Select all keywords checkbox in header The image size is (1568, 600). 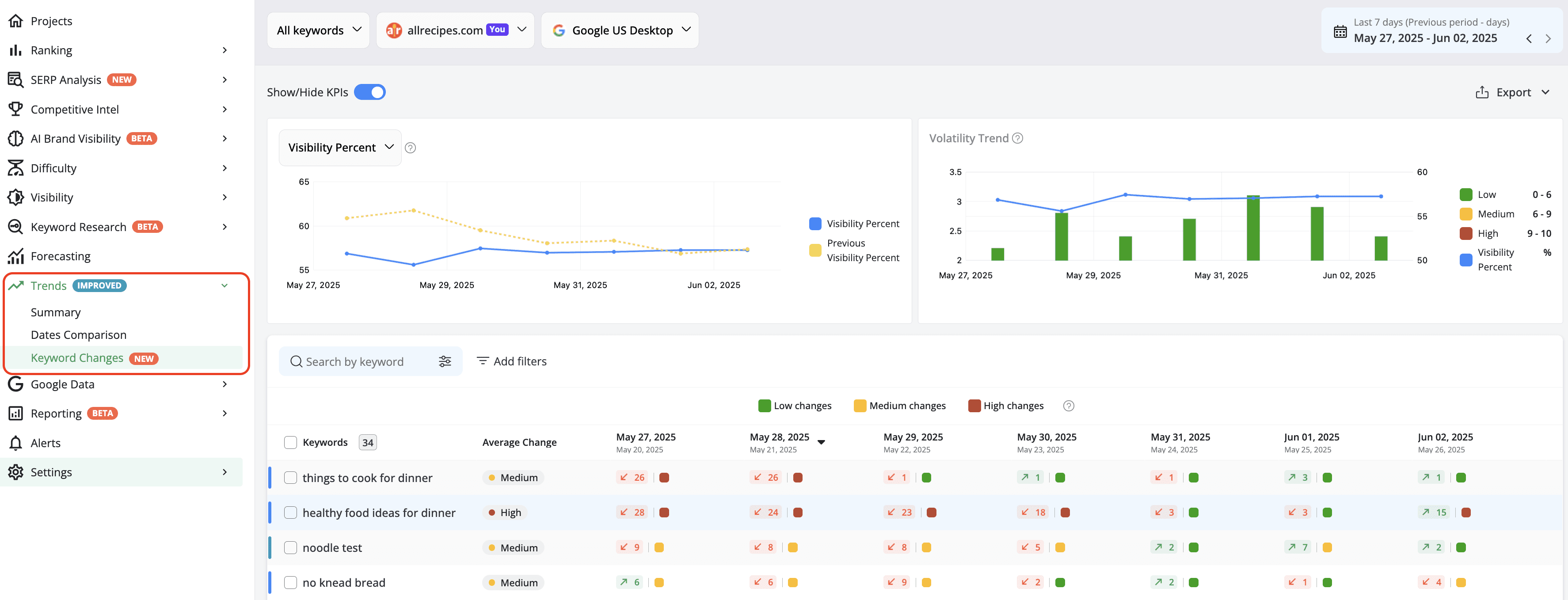click(290, 442)
